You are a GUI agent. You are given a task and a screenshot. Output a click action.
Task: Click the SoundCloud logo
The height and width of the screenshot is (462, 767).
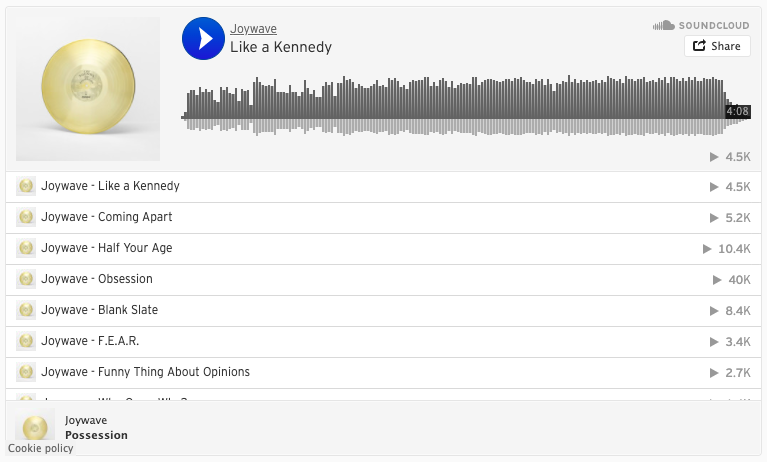coord(701,24)
